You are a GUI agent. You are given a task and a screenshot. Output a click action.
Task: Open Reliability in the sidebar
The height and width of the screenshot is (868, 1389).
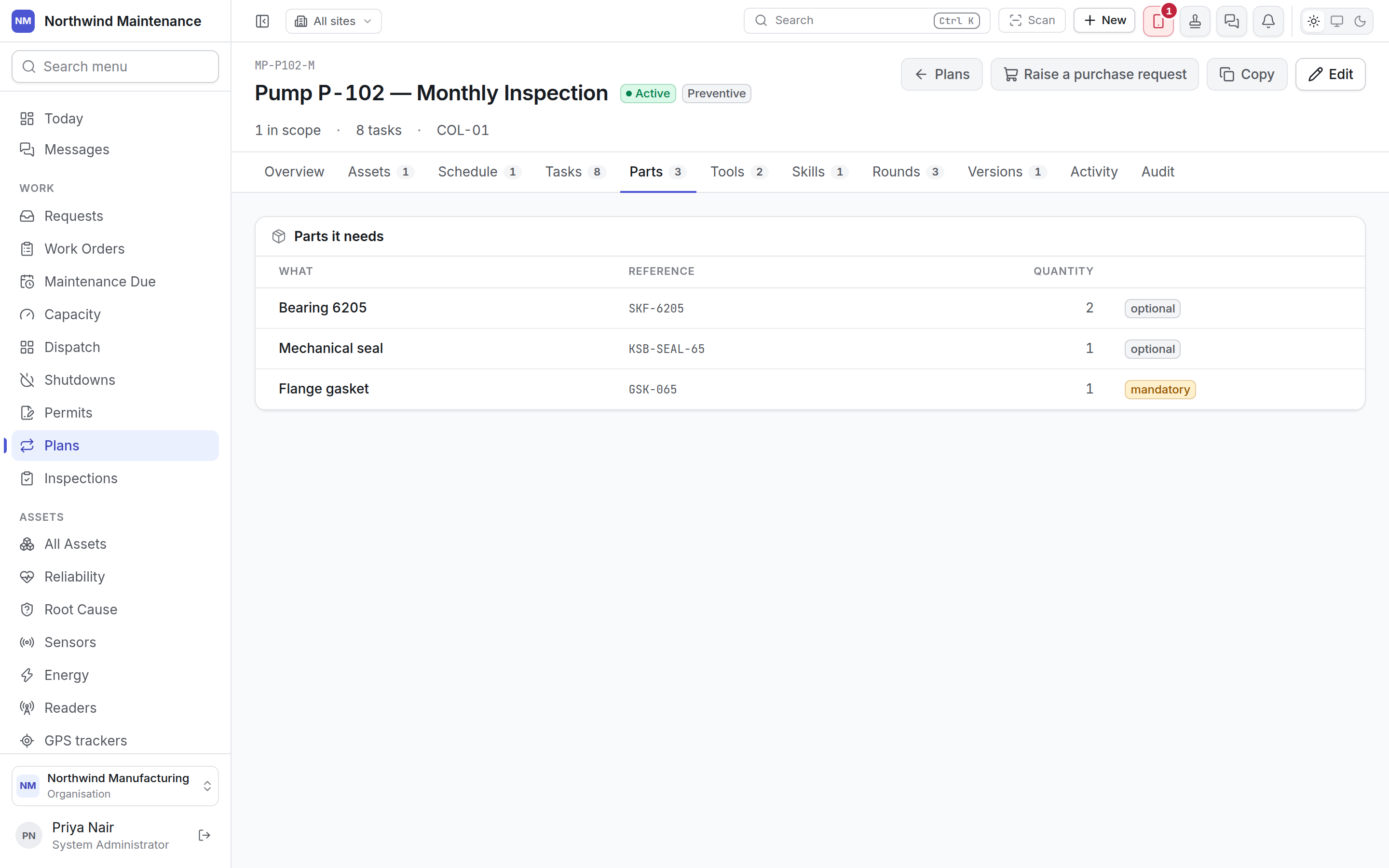[115, 576]
